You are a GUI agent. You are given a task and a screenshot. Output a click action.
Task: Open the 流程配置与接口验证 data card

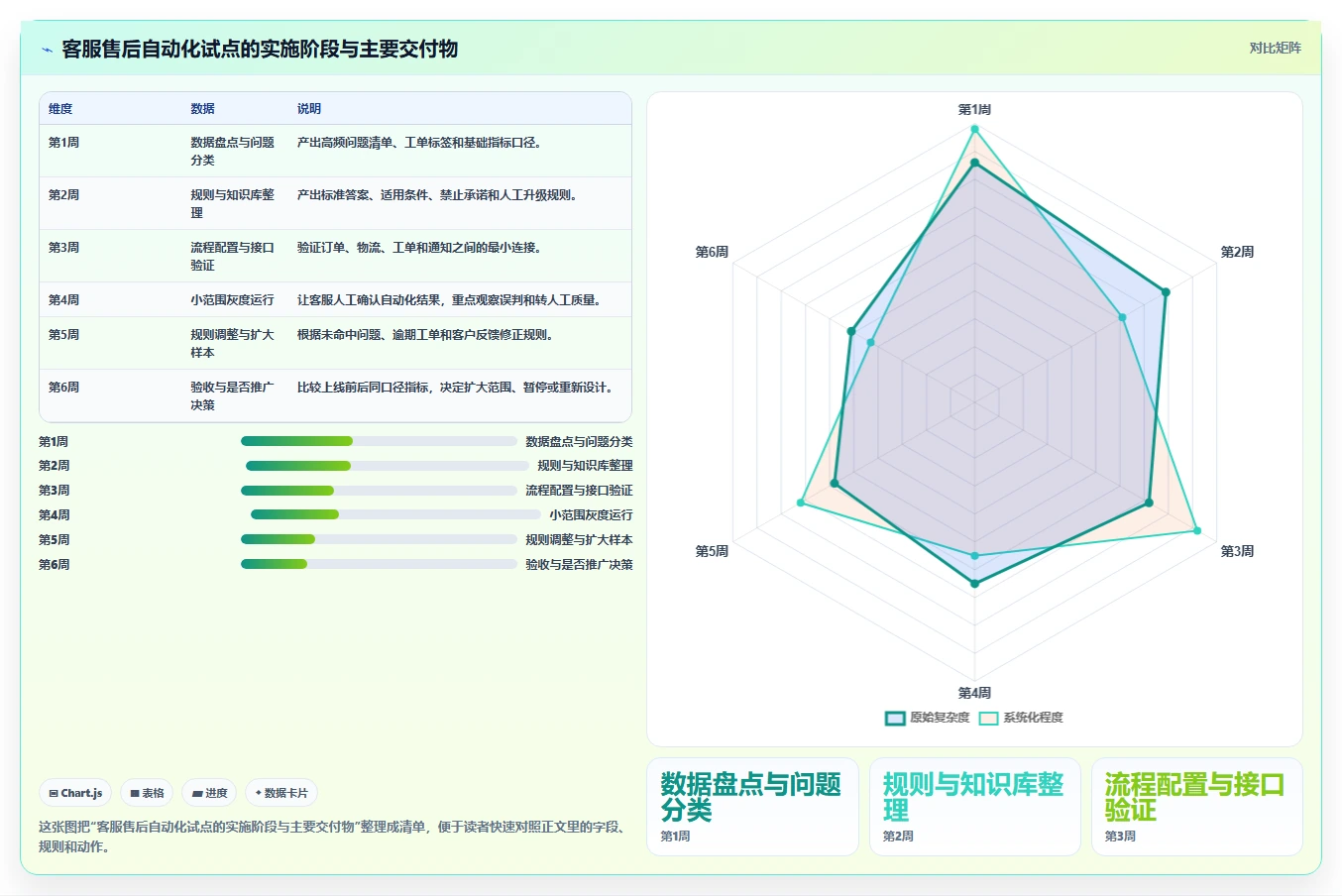click(x=1196, y=807)
